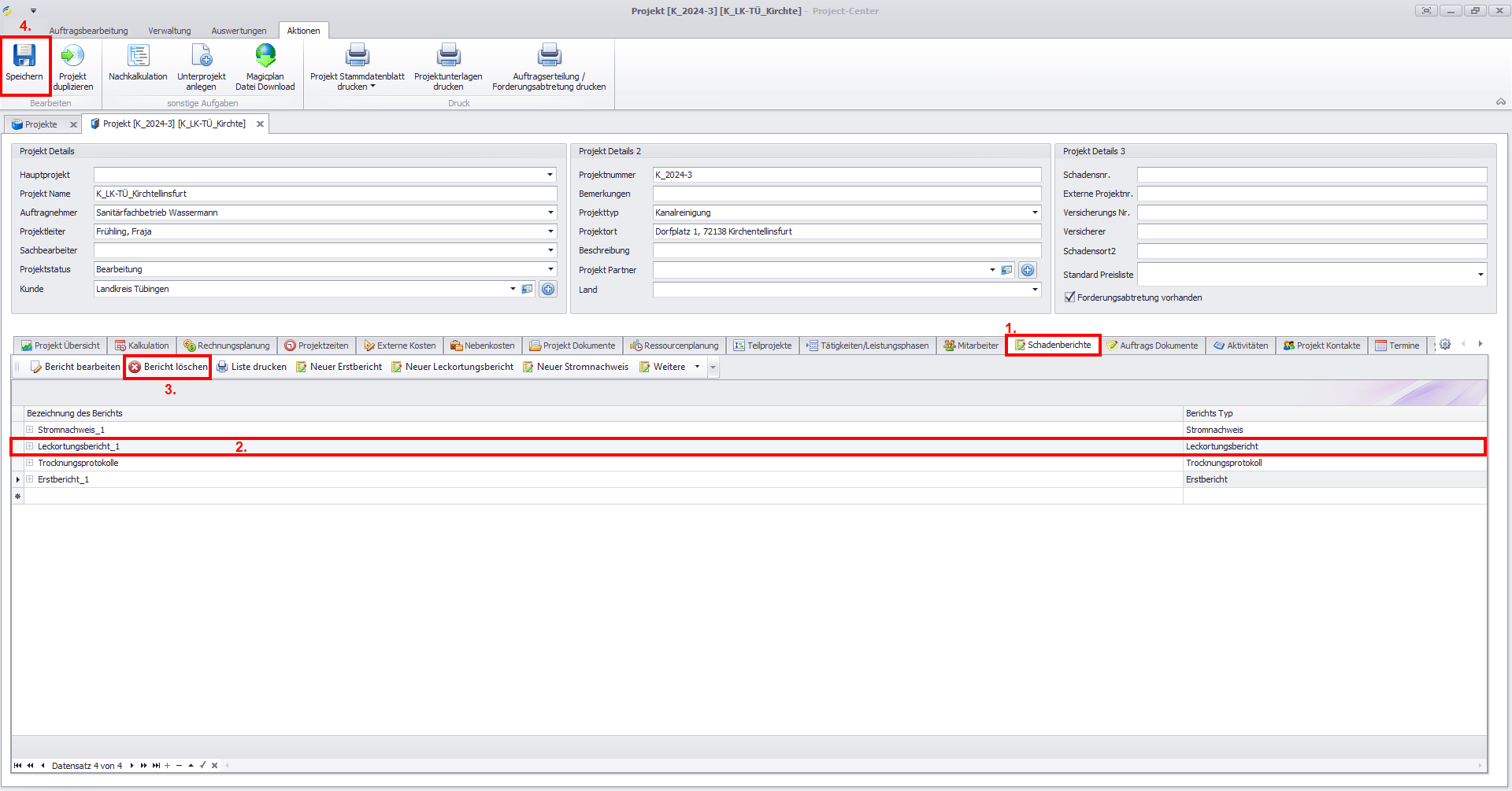The height and width of the screenshot is (791, 1512).
Task: Open Nachkalkulation from the ribbon
Action: (x=138, y=56)
